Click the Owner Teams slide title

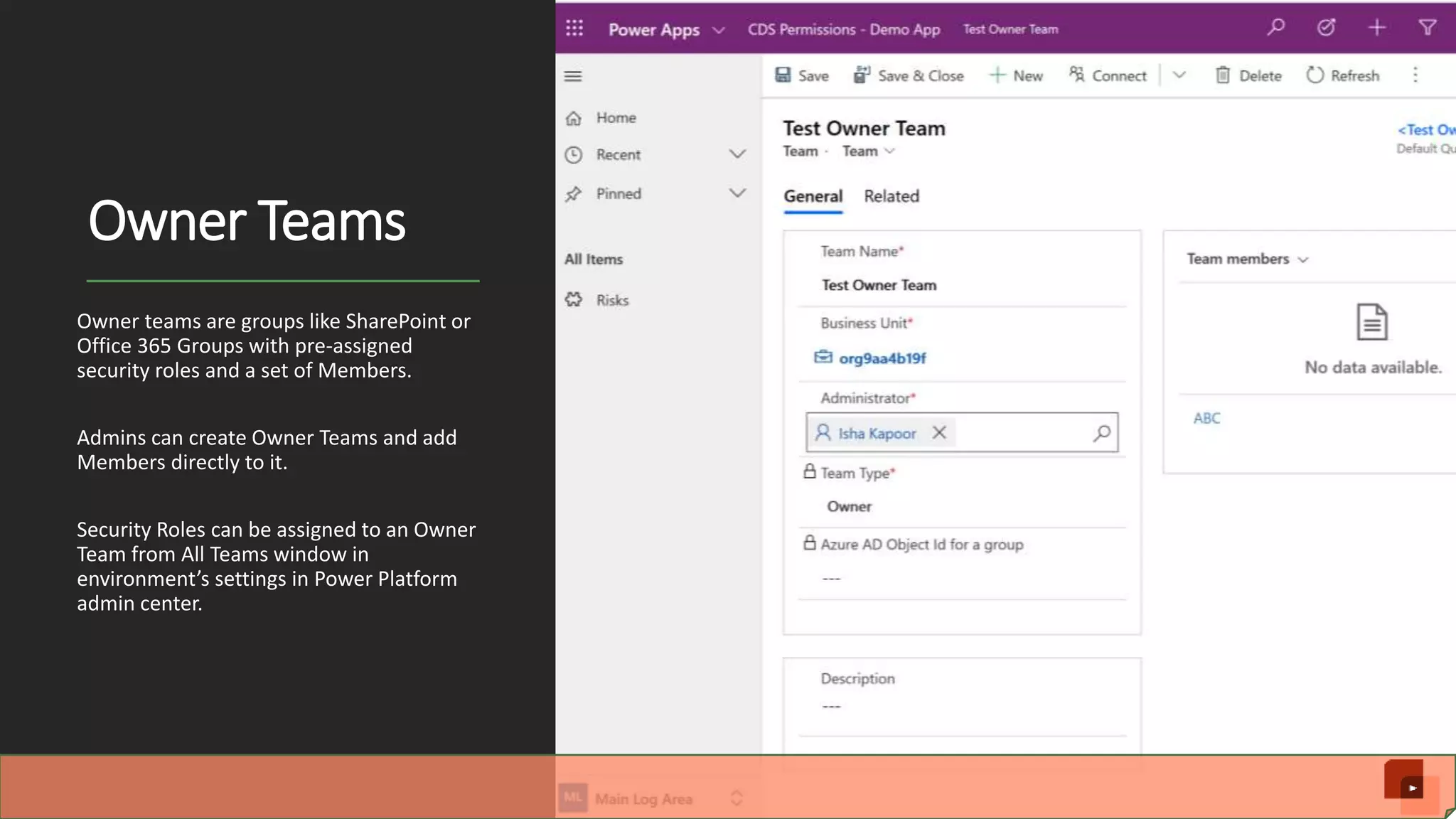point(247,221)
